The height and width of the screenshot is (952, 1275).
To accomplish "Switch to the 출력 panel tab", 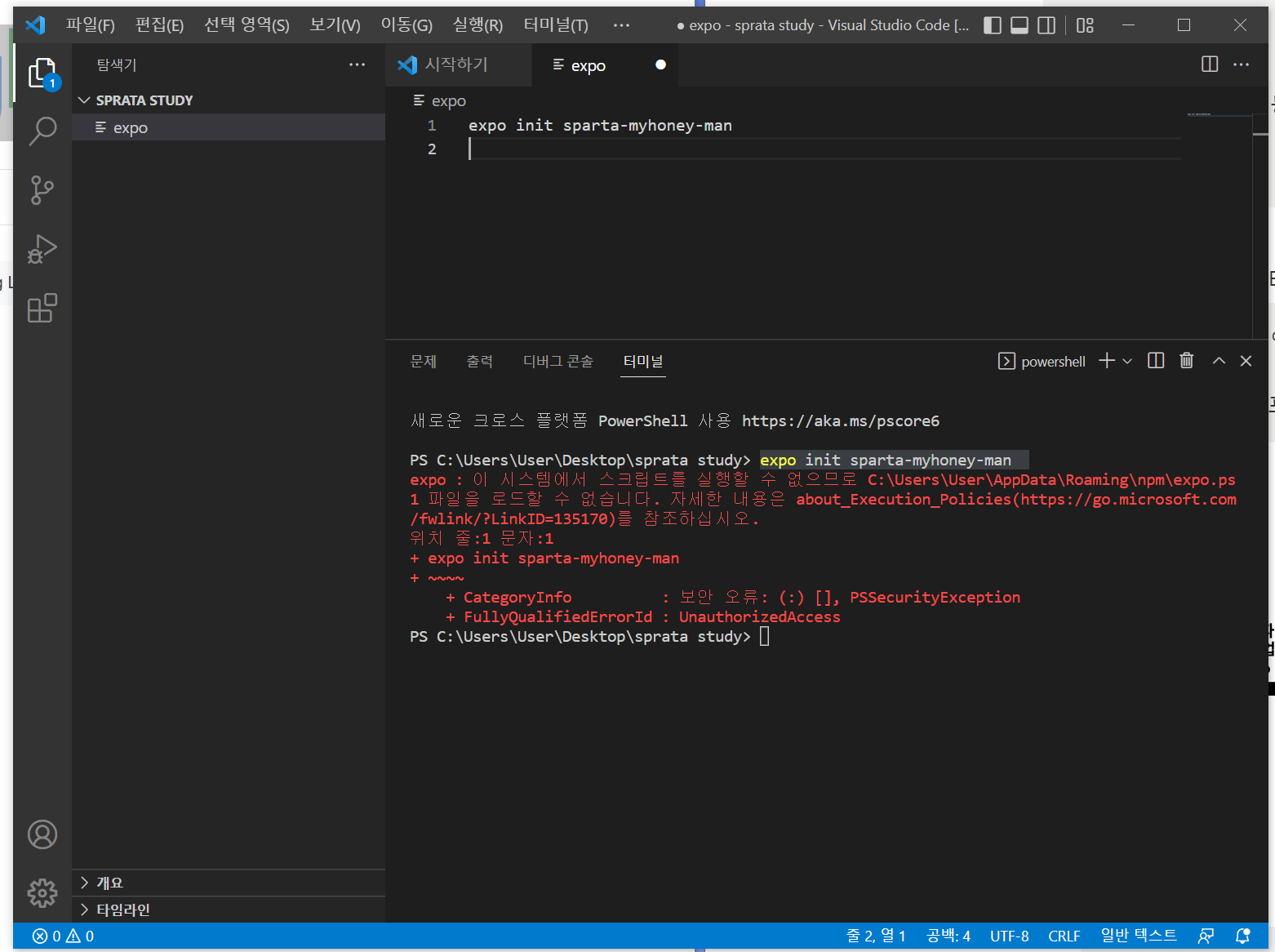I will pyautogui.click(x=479, y=361).
